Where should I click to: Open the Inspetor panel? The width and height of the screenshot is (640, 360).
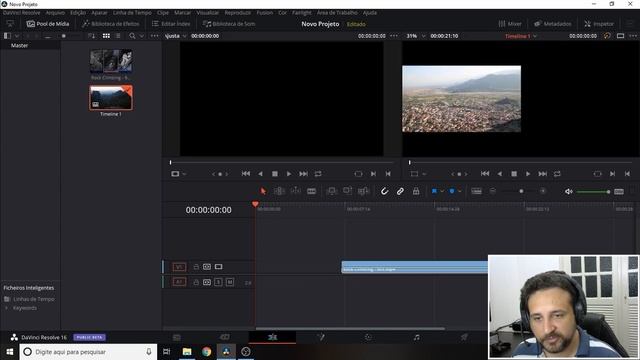(599, 24)
